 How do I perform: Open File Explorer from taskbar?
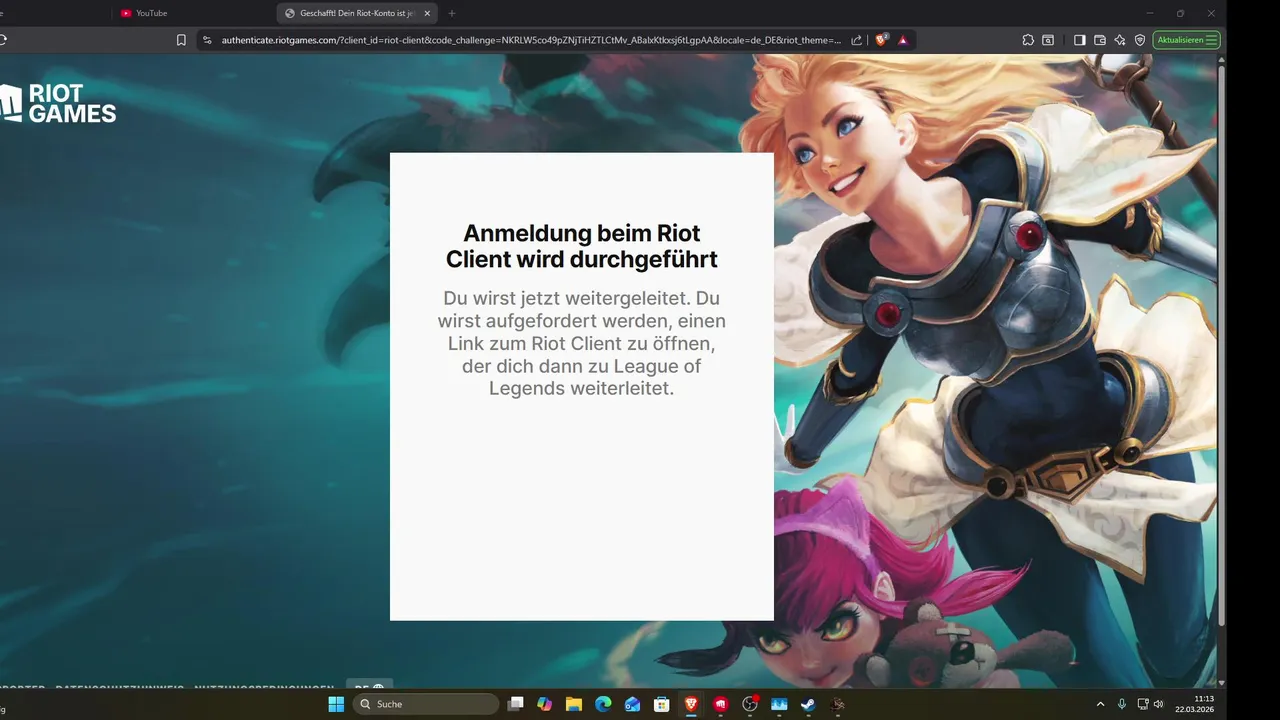[x=574, y=704]
